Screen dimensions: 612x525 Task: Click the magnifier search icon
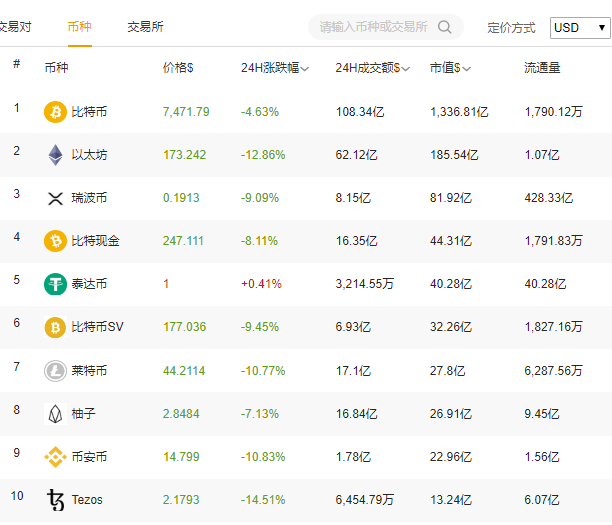[x=445, y=27]
